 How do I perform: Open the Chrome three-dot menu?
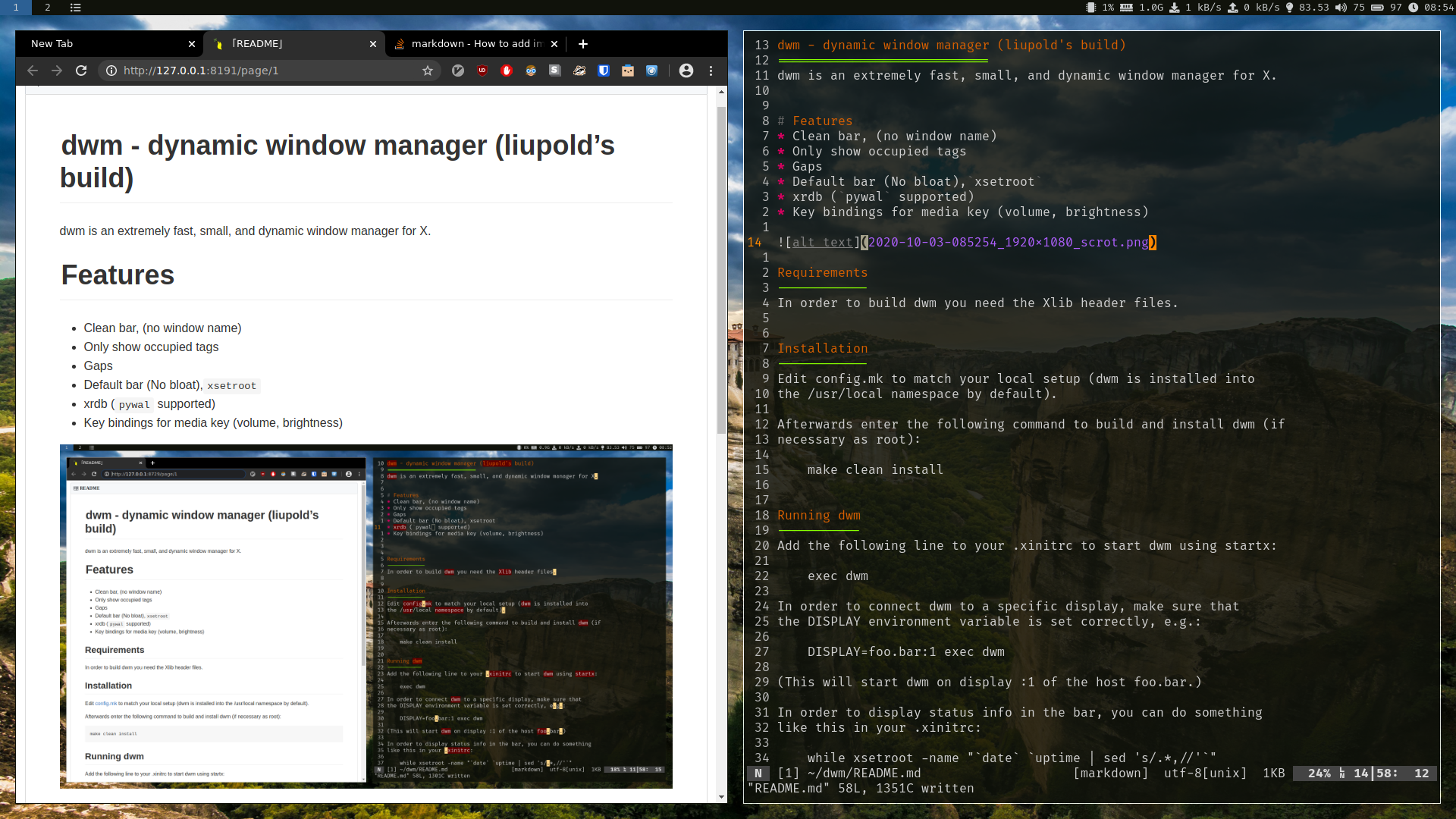pyautogui.click(x=711, y=71)
